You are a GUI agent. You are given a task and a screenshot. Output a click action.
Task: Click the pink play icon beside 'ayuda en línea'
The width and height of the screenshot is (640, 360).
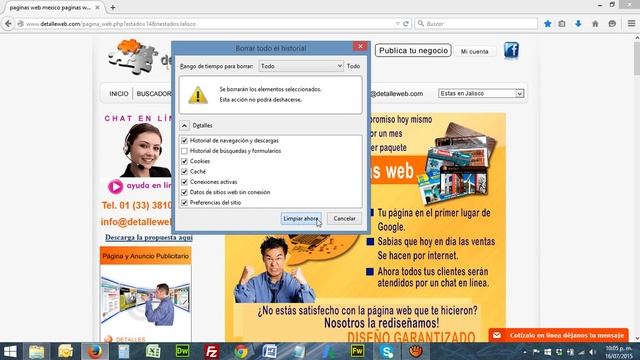(x=115, y=187)
